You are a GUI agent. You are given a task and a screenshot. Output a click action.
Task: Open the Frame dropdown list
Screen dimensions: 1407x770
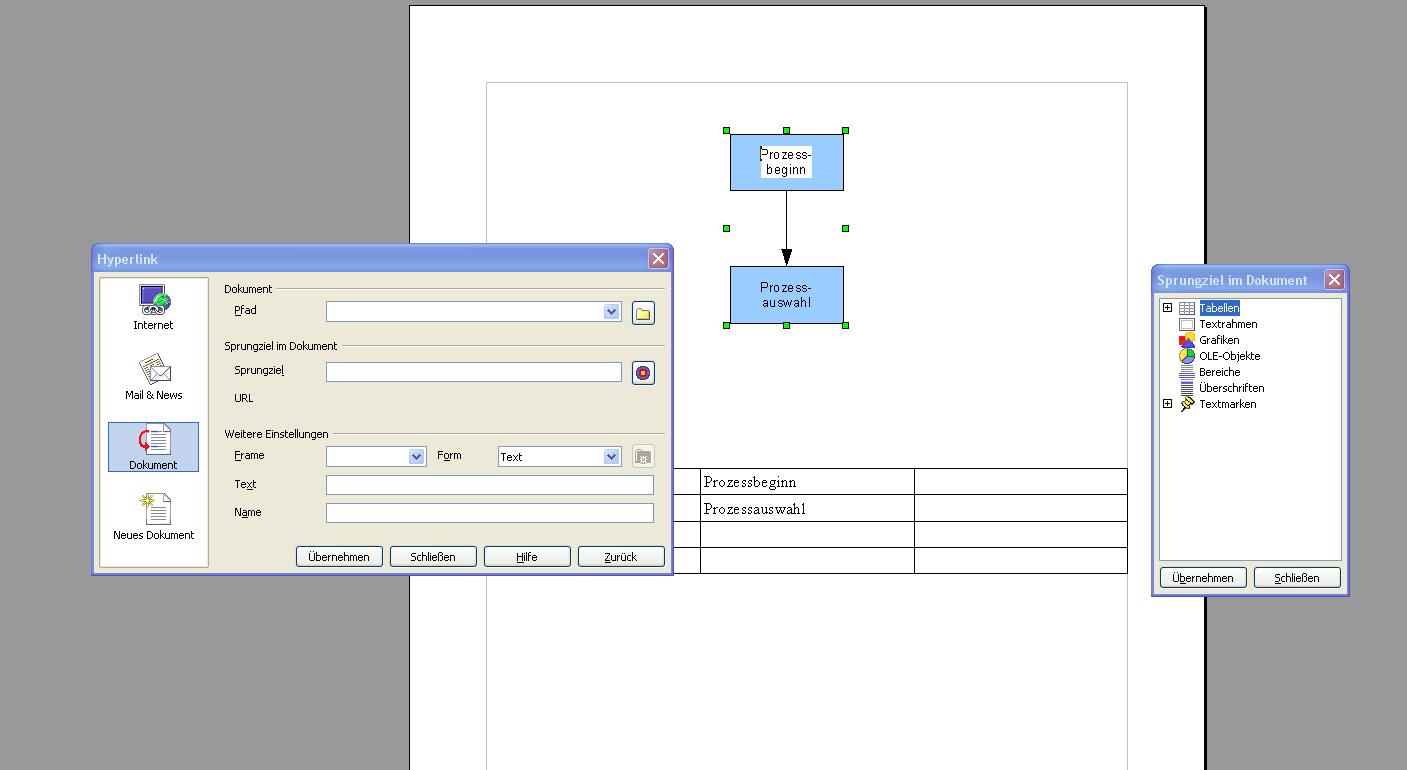[416, 457]
